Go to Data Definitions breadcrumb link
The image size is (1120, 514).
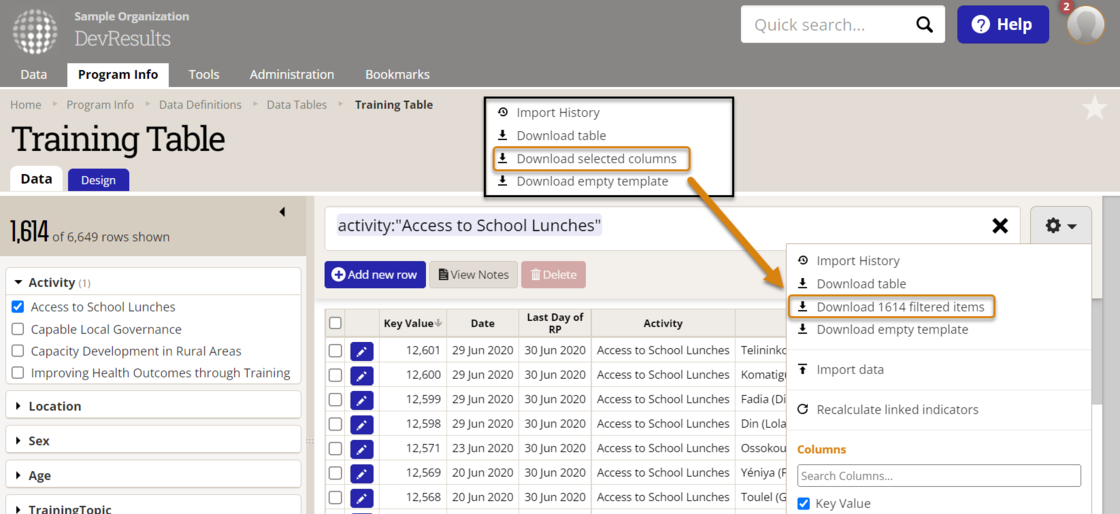coord(200,104)
